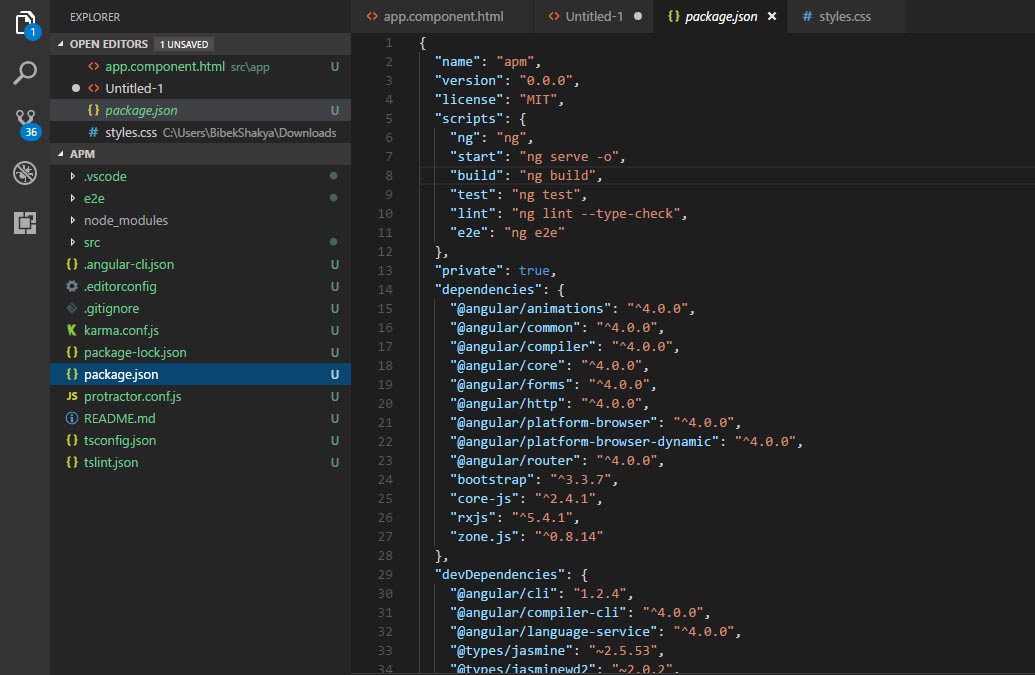
Task: Open the tsconfig.json file
Action: pos(200,440)
